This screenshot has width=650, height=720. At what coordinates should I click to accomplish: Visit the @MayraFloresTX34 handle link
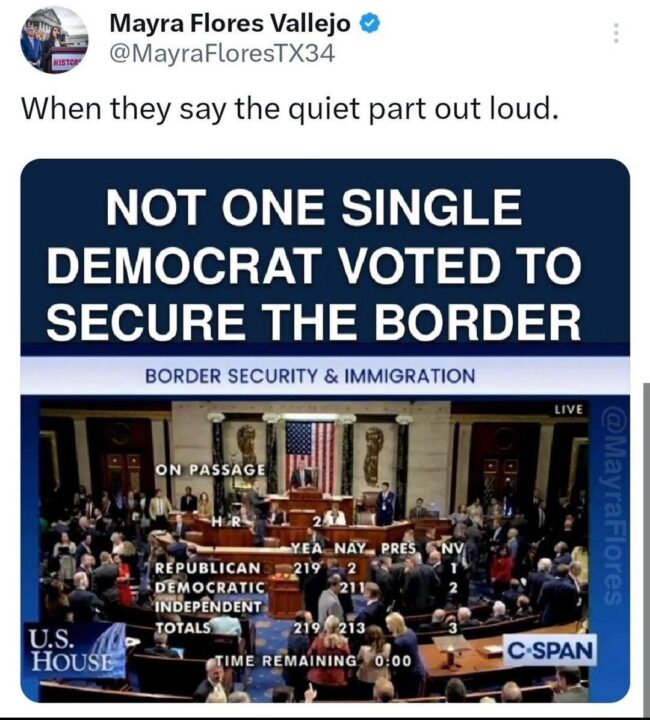pyautogui.click(x=222, y=54)
